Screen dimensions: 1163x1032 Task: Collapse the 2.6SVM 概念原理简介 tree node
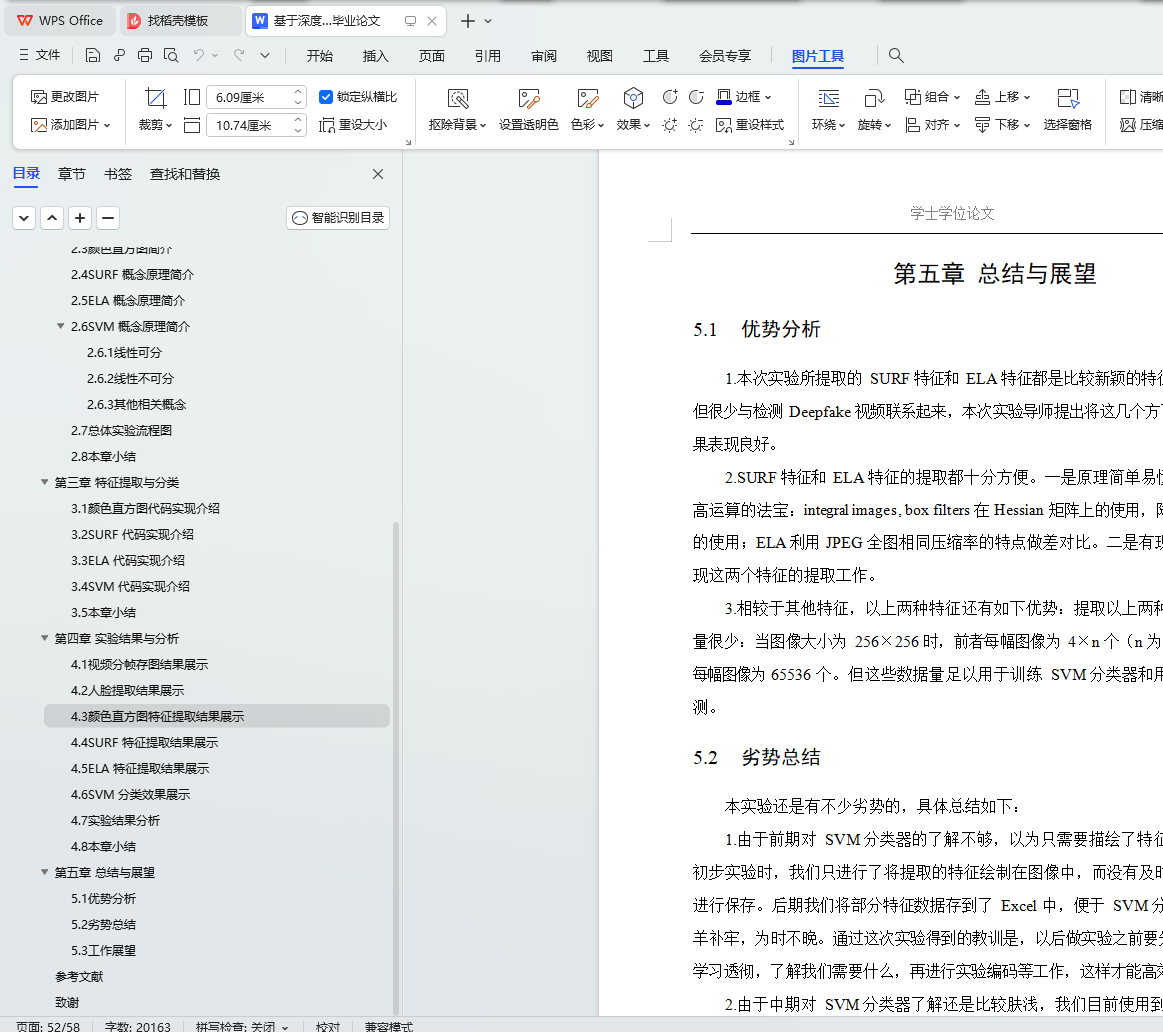[x=61, y=326]
